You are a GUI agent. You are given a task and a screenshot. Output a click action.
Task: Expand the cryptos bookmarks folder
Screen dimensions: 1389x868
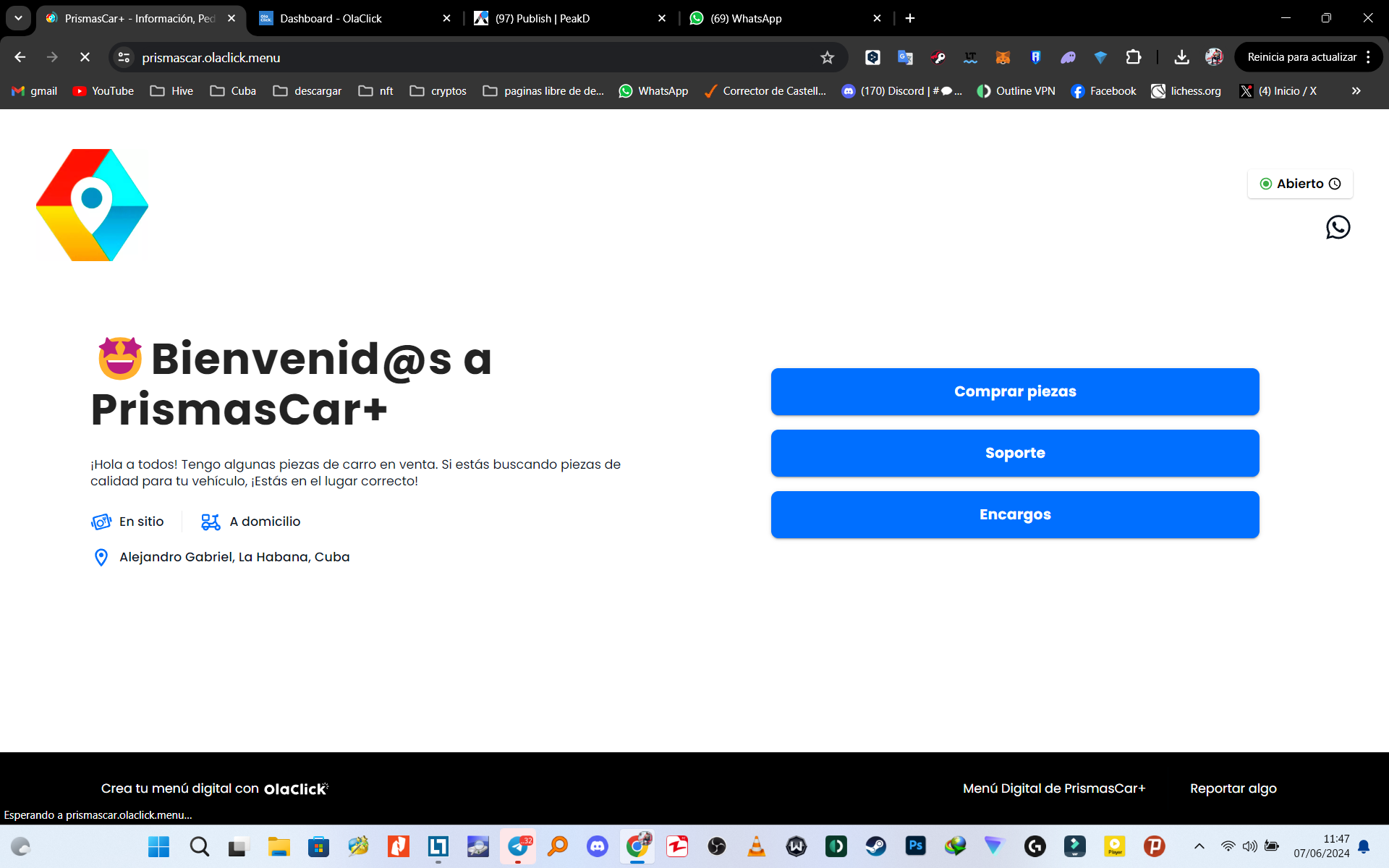[x=438, y=91]
